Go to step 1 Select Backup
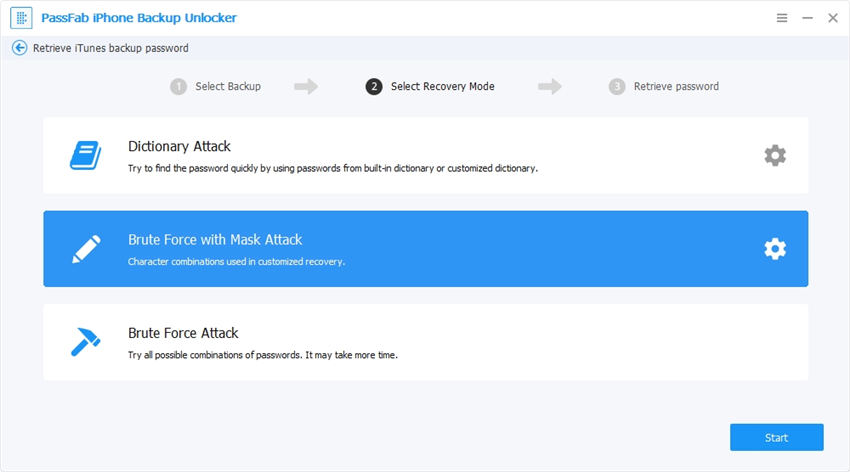Image resolution: width=850 pixels, height=472 pixels. (x=216, y=87)
